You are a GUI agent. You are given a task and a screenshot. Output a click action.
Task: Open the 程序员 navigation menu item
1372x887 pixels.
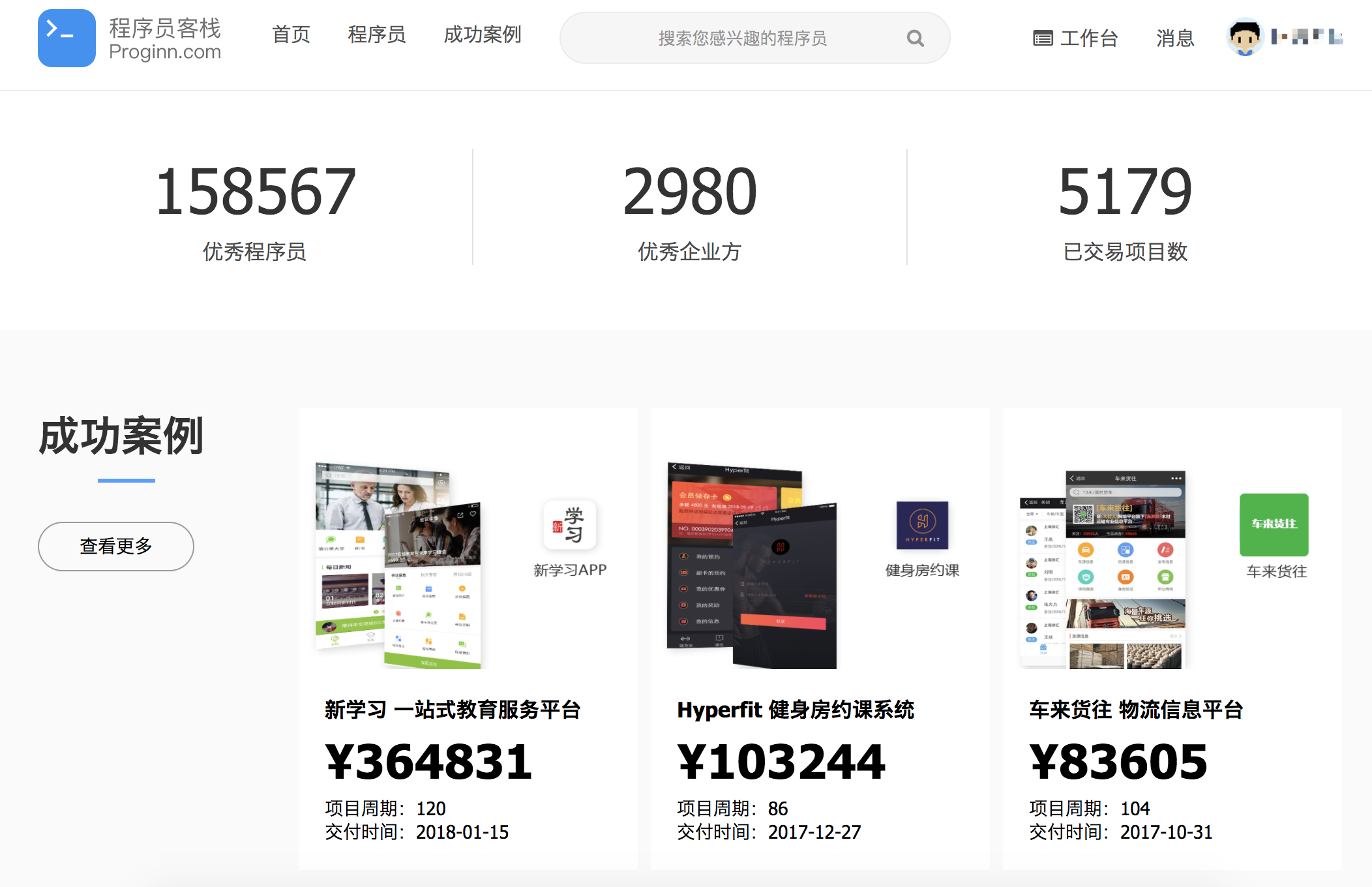(376, 35)
